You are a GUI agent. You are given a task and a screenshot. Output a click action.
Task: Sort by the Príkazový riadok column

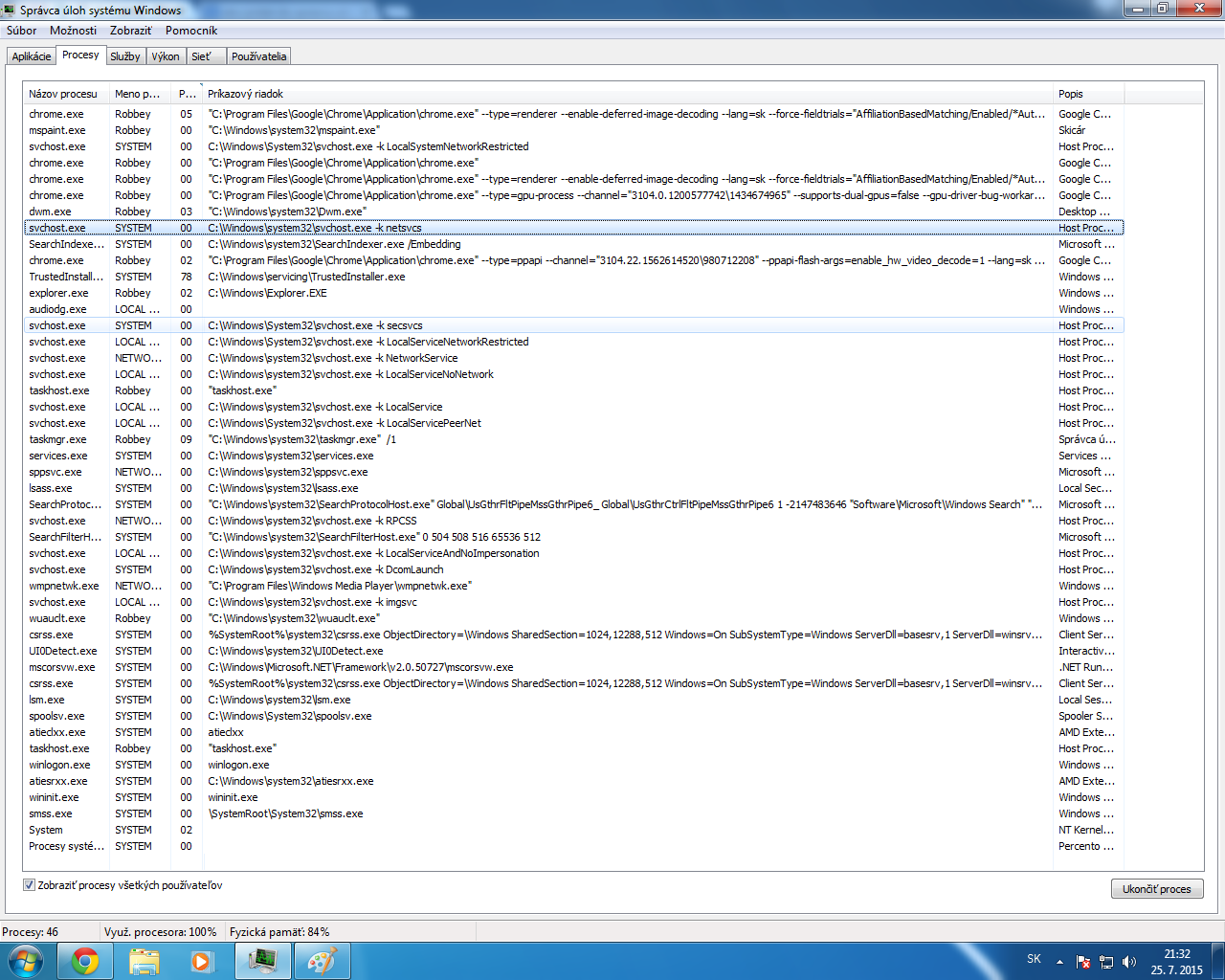628,94
